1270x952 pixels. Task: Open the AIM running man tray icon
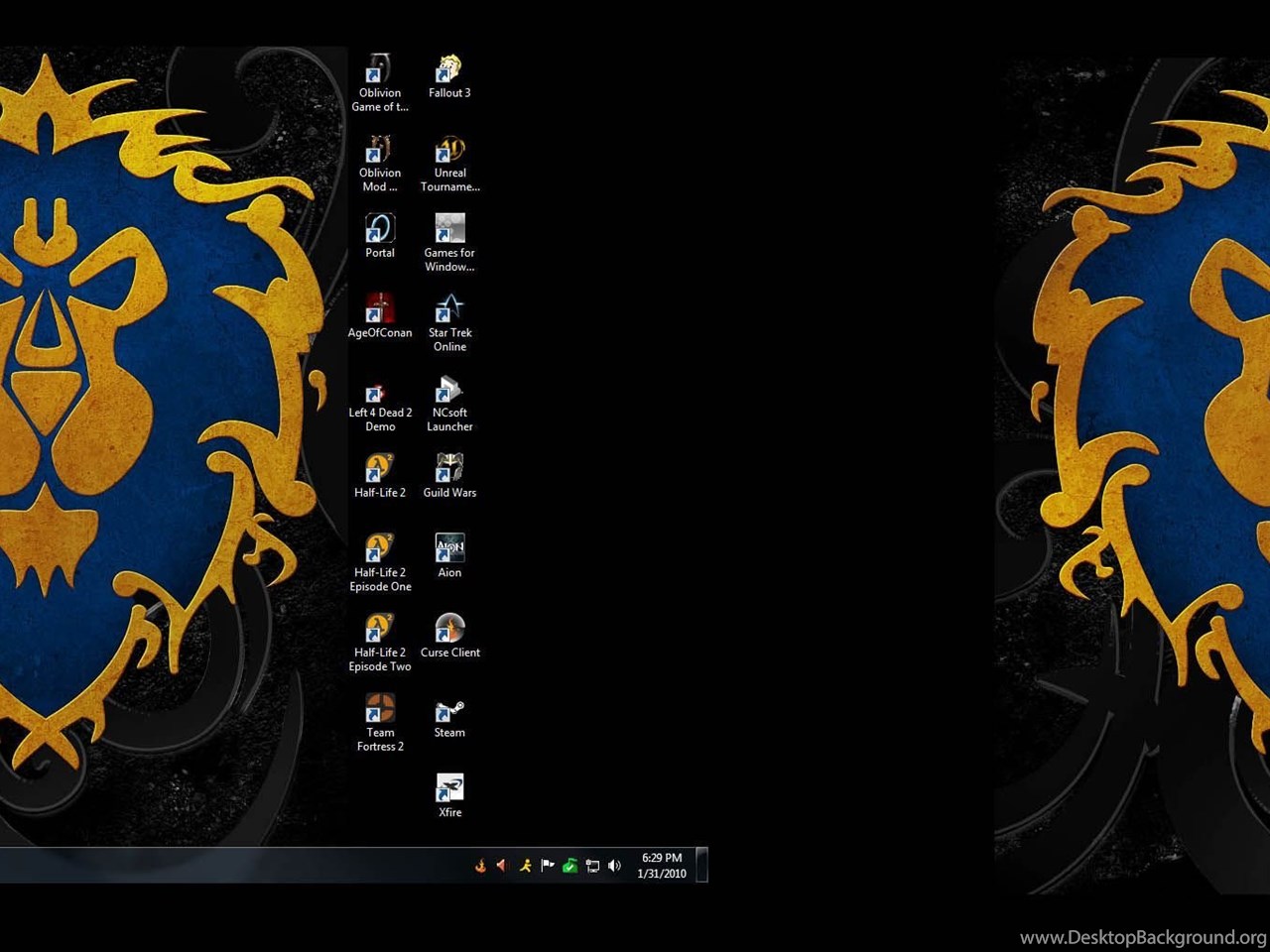pos(525,866)
